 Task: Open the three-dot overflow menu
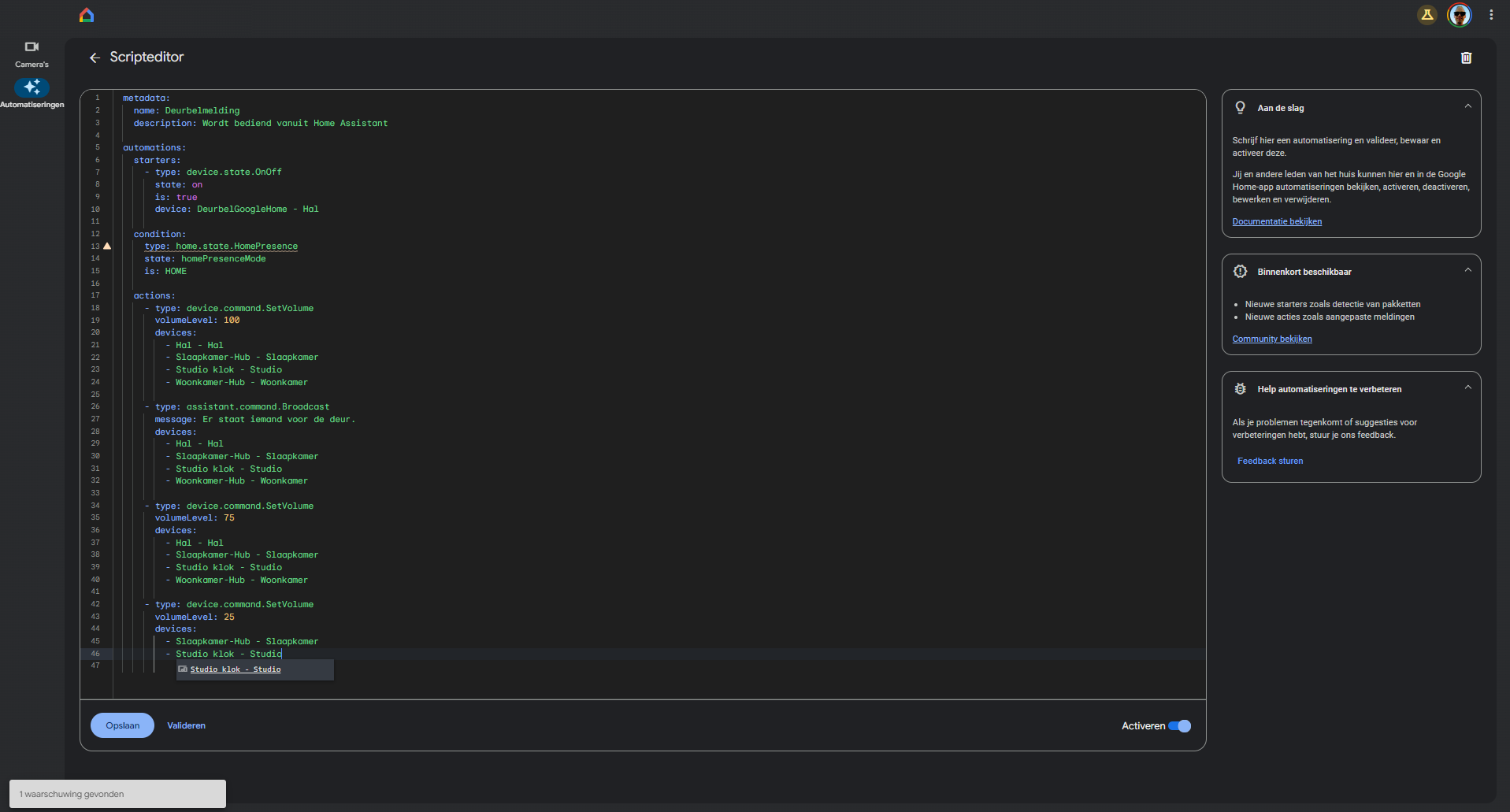tap(1491, 15)
